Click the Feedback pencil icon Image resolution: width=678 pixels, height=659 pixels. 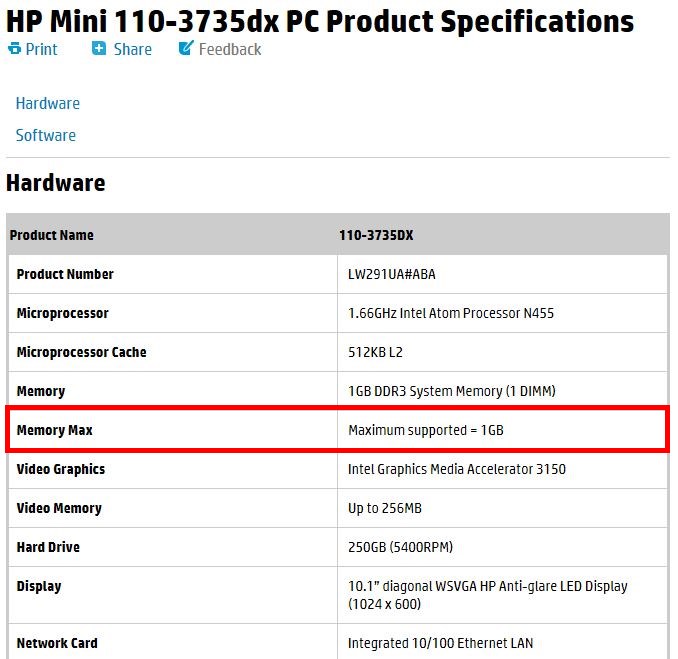pyautogui.click(x=186, y=48)
